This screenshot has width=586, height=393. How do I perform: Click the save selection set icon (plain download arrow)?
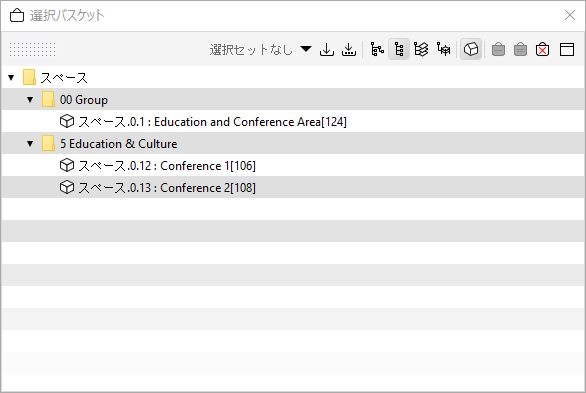[327, 49]
